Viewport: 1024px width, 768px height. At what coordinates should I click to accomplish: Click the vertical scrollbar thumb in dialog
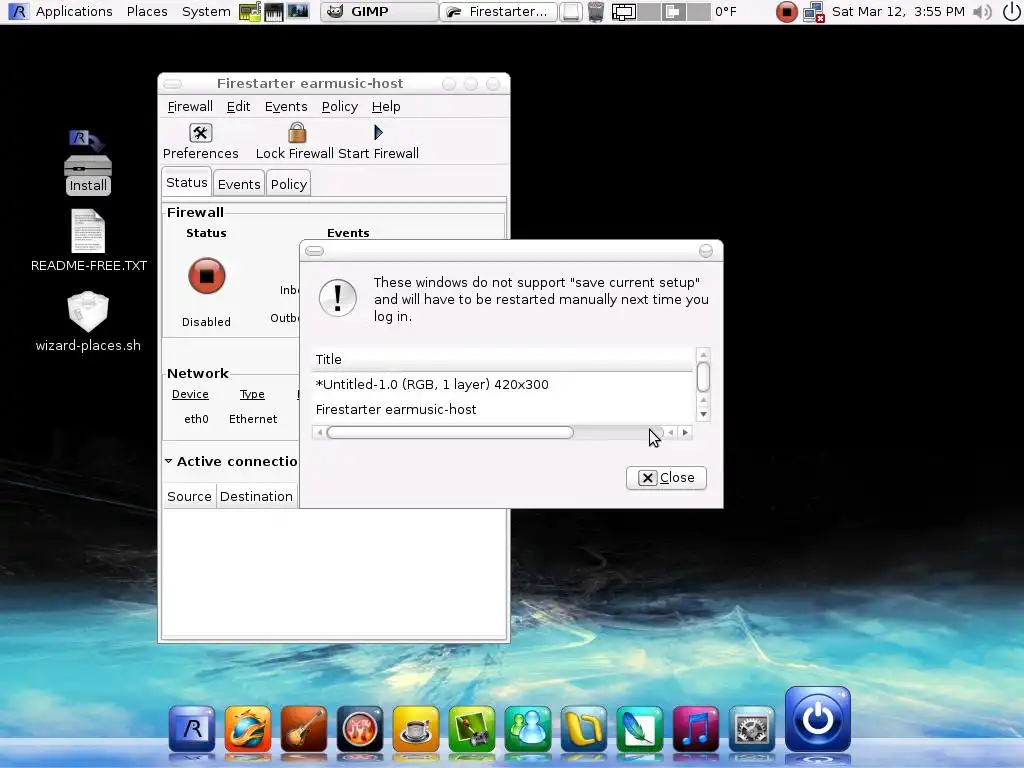tap(703, 376)
